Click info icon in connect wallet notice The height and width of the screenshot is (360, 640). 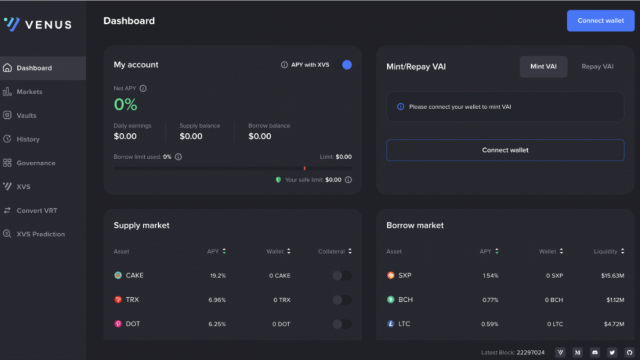pyautogui.click(x=400, y=107)
